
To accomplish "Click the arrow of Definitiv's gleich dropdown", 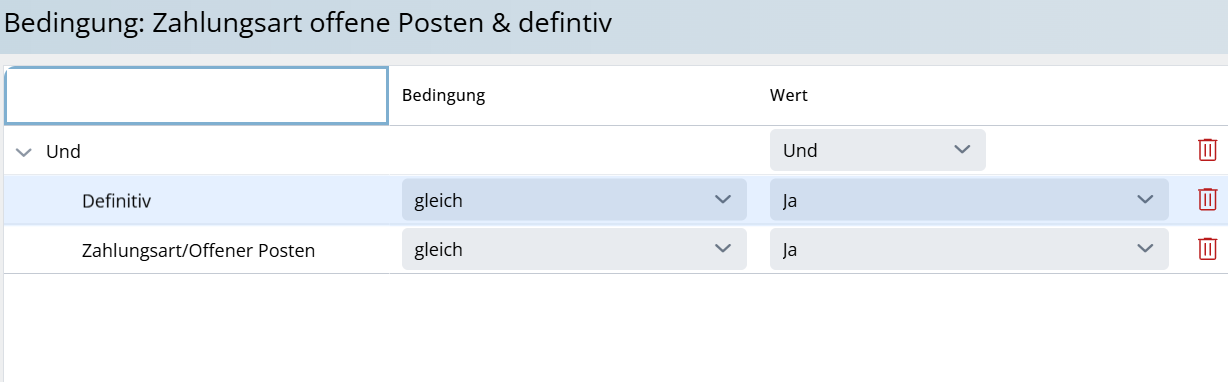I will coord(723,199).
